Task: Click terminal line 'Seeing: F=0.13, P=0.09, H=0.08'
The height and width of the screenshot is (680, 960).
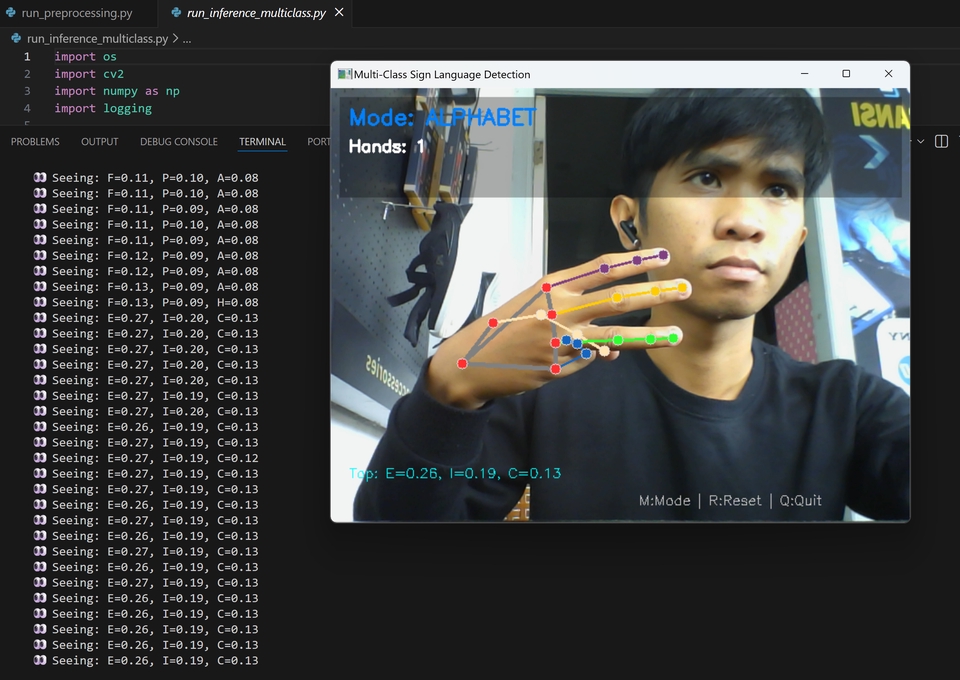Action: coord(146,302)
